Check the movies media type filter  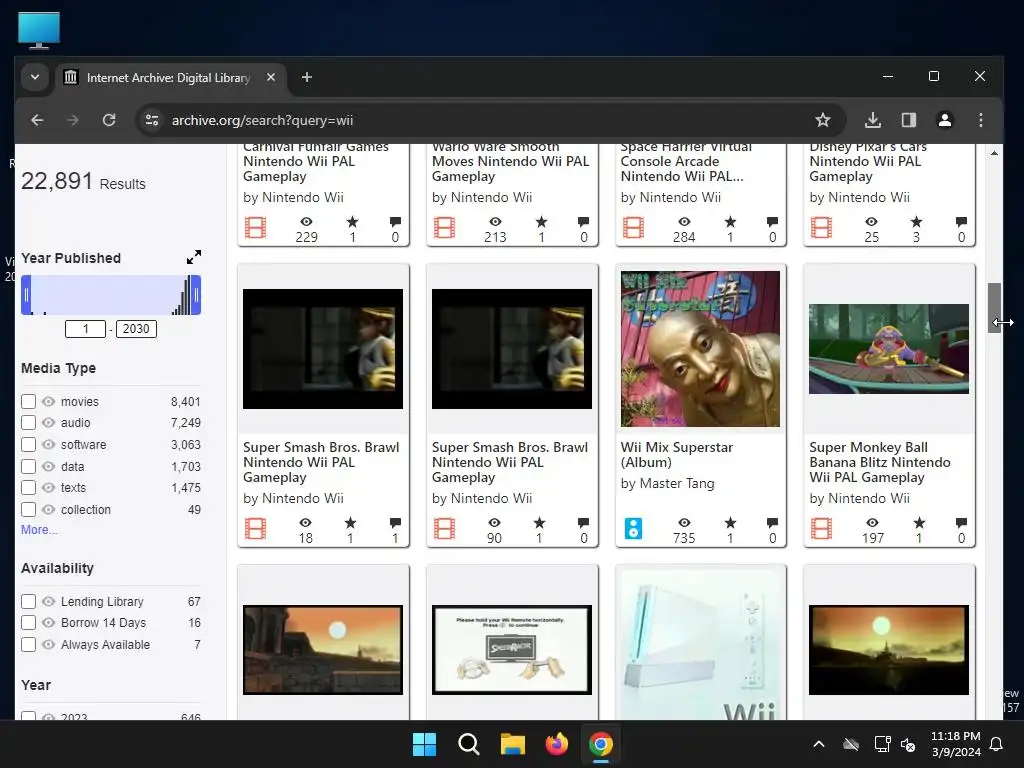tap(28, 401)
